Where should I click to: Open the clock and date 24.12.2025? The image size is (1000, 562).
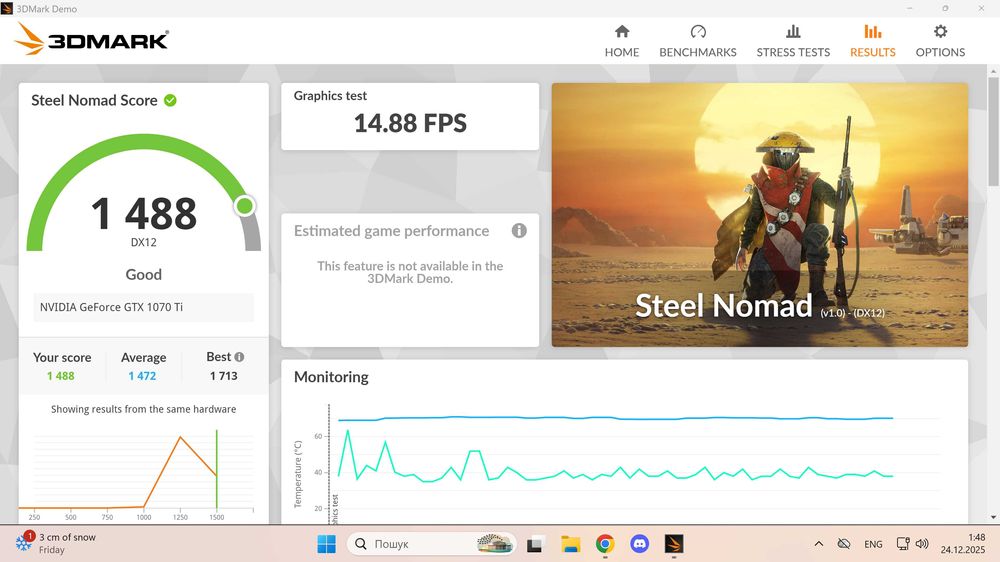962,544
